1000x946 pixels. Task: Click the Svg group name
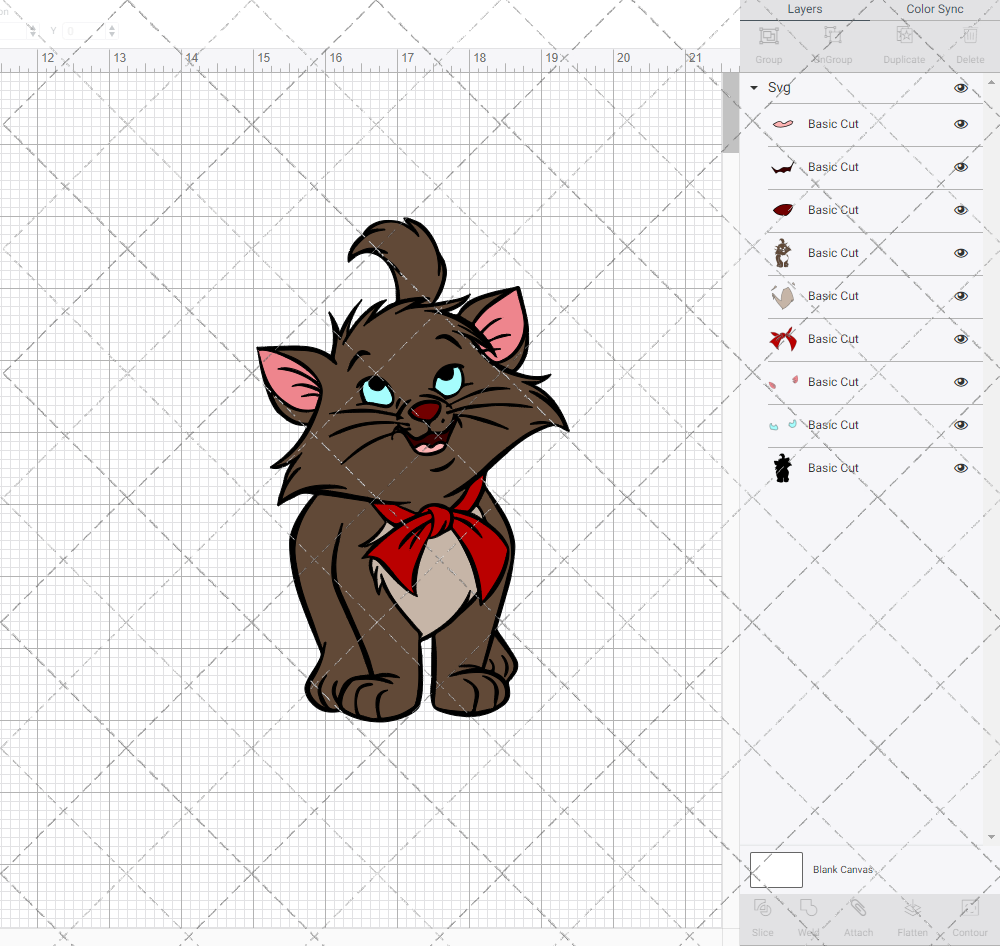point(779,87)
